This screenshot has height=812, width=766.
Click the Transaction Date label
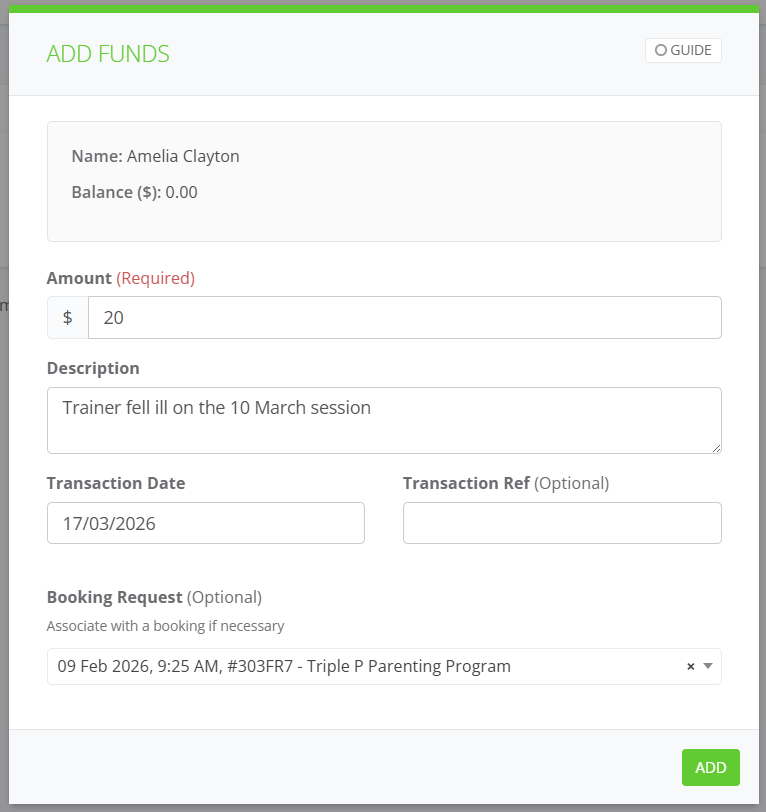coord(116,483)
